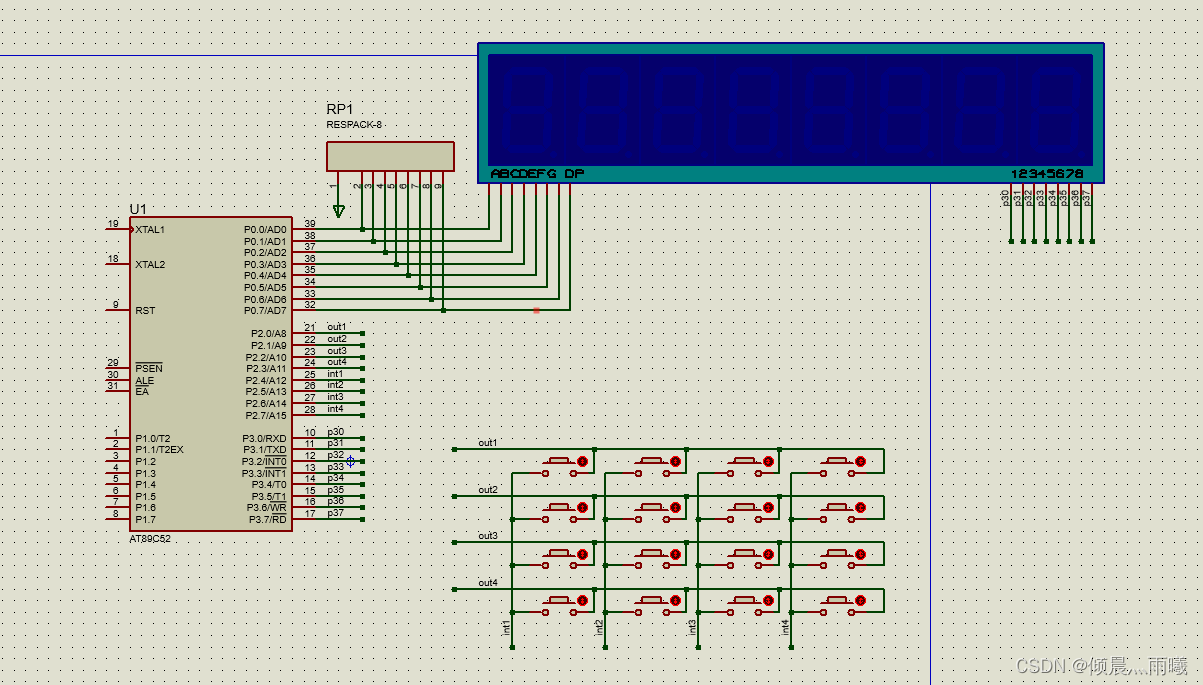1203x685 pixels.
Task: Click the int4 column label under the keypad
Action: [x=786, y=627]
